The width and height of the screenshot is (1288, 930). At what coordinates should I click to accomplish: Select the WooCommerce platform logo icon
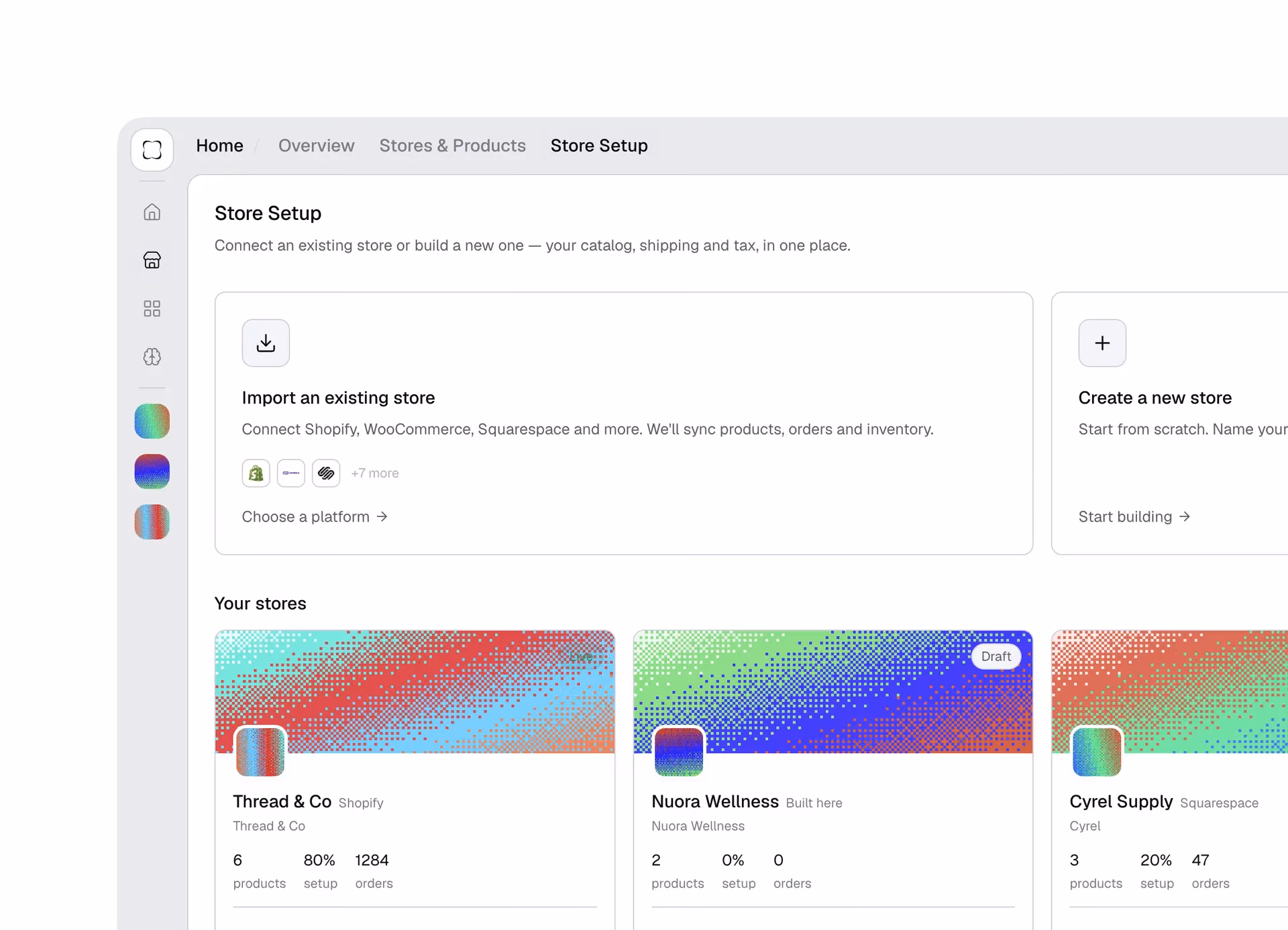coord(291,473)
